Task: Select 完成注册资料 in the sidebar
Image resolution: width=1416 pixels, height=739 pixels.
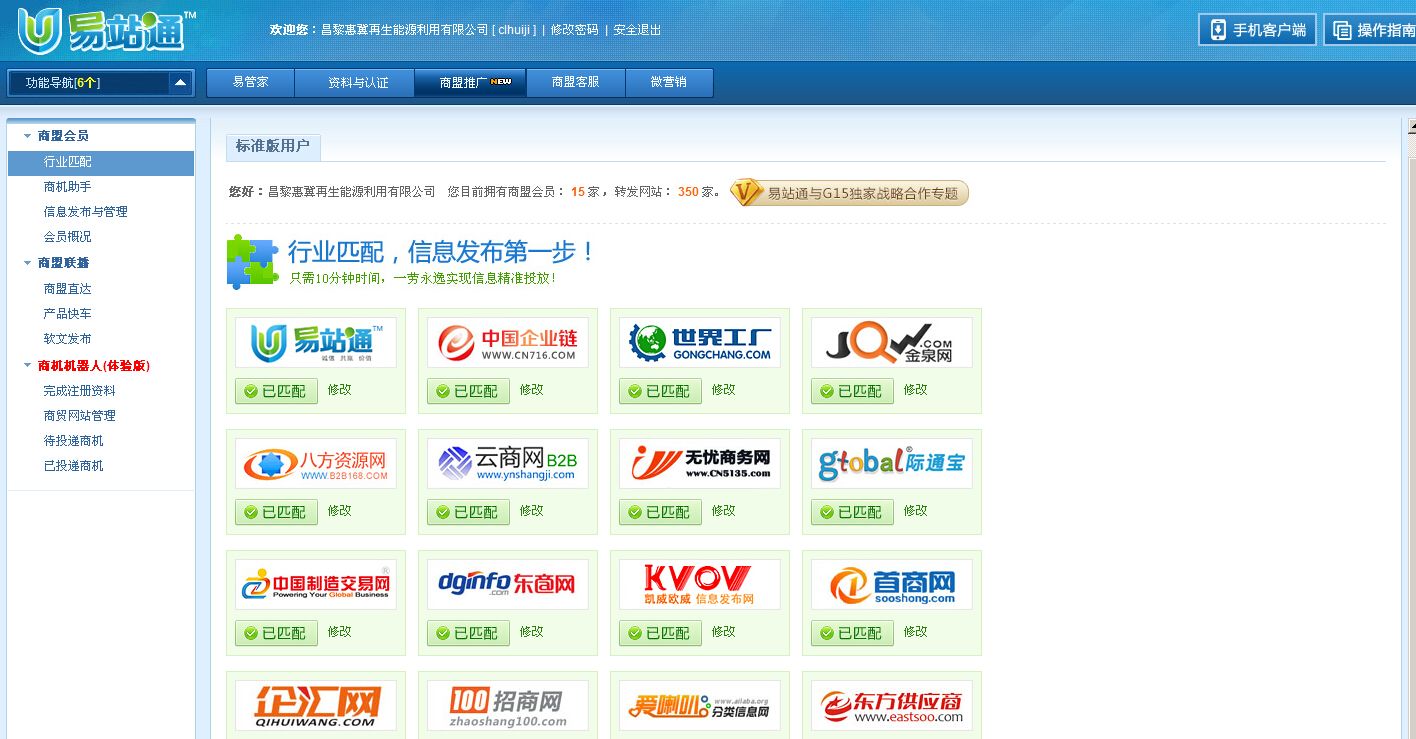Action: click(80, 391)
